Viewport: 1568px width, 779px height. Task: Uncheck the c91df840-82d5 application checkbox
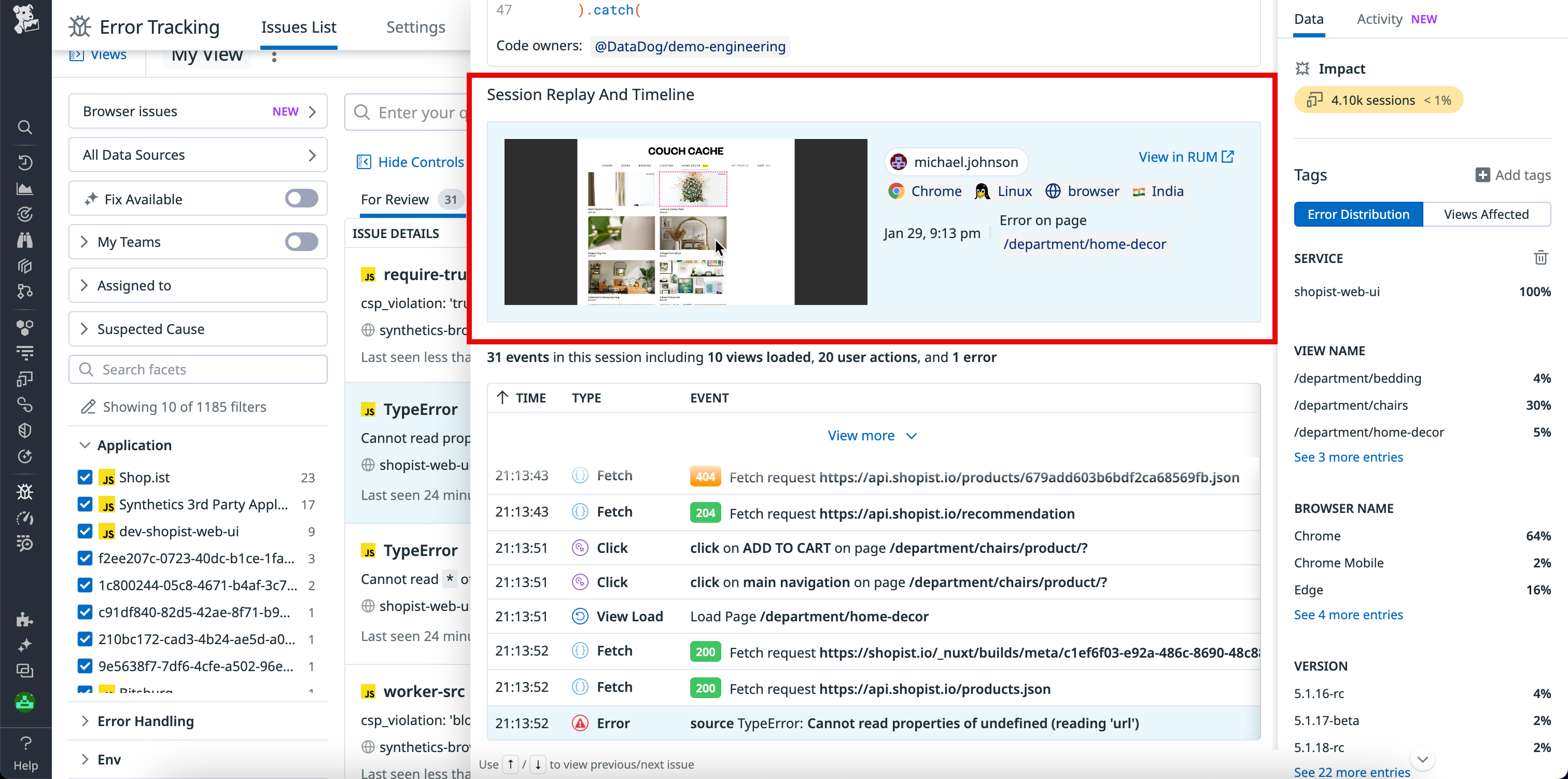85,612
